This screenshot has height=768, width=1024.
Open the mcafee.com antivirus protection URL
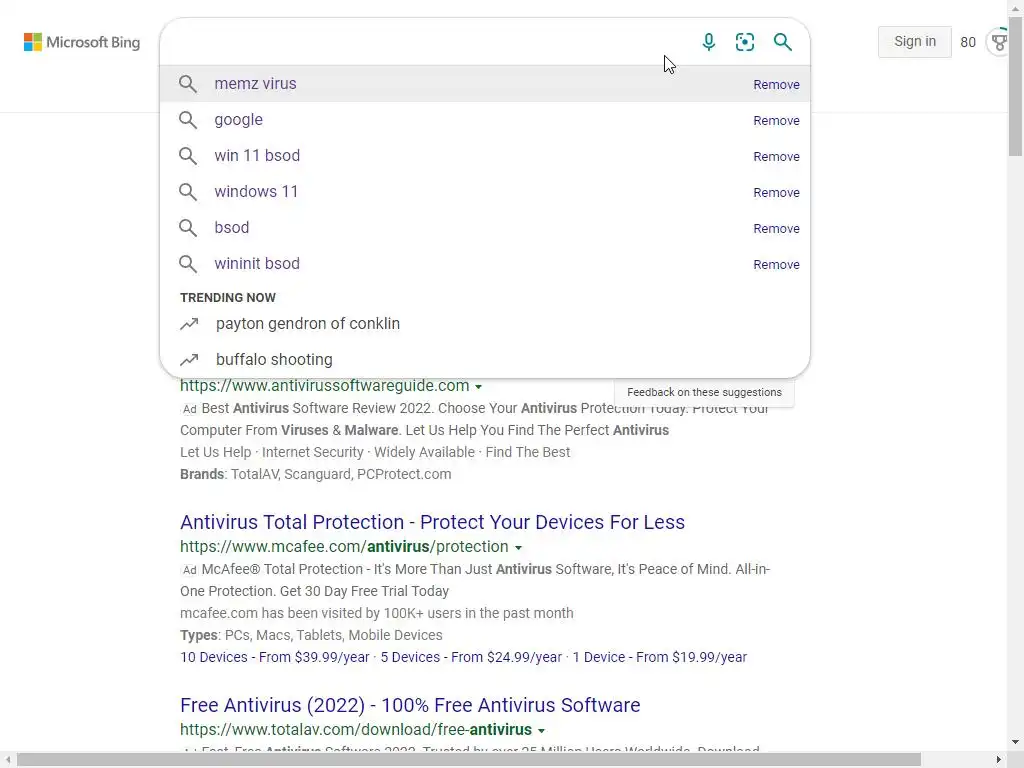pos(344,547)
